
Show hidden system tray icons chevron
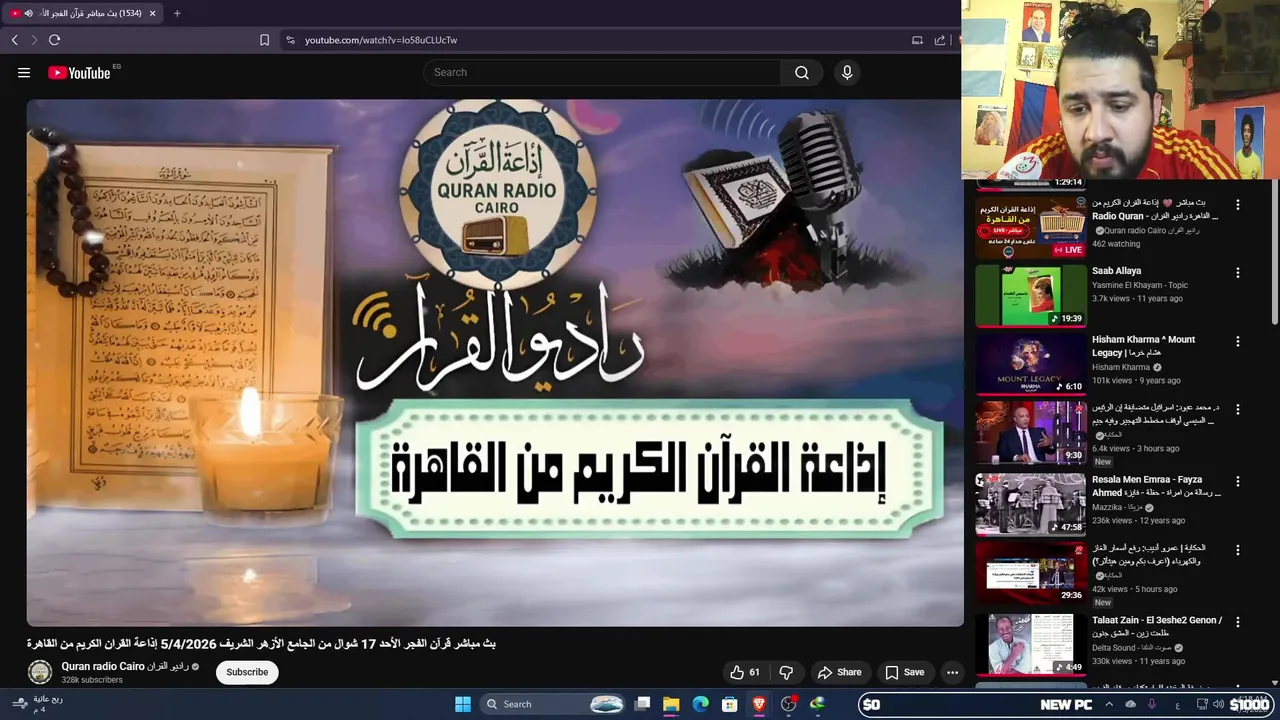pos(1109,704)
